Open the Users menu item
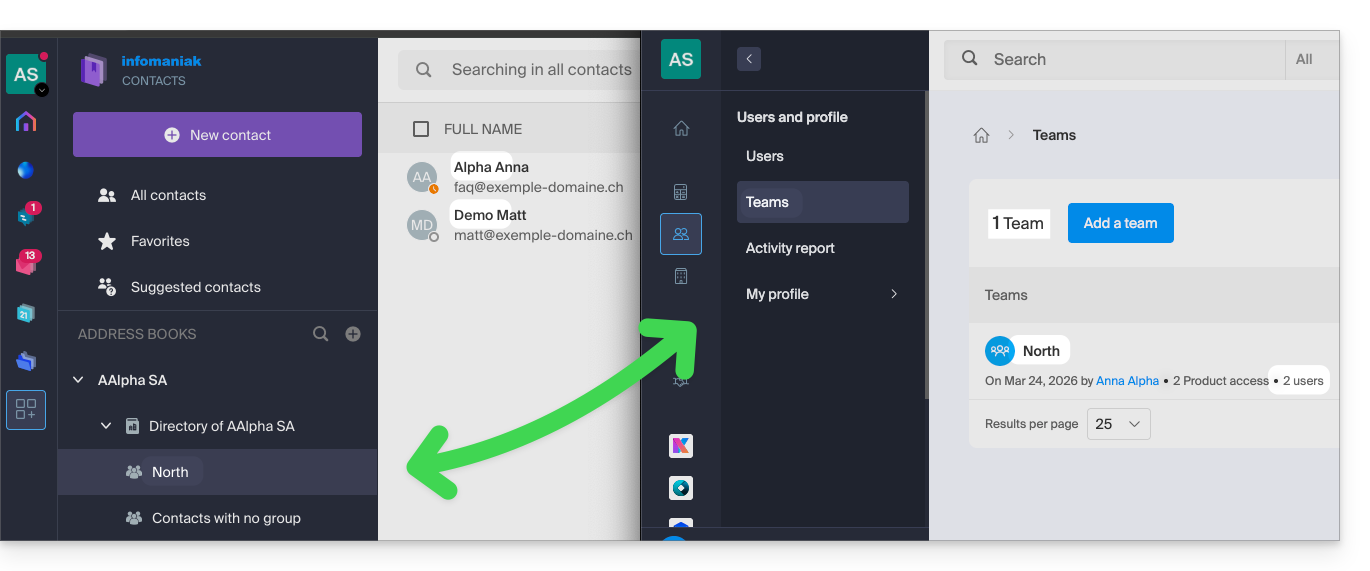1370x571 pixels. [765, 156]
